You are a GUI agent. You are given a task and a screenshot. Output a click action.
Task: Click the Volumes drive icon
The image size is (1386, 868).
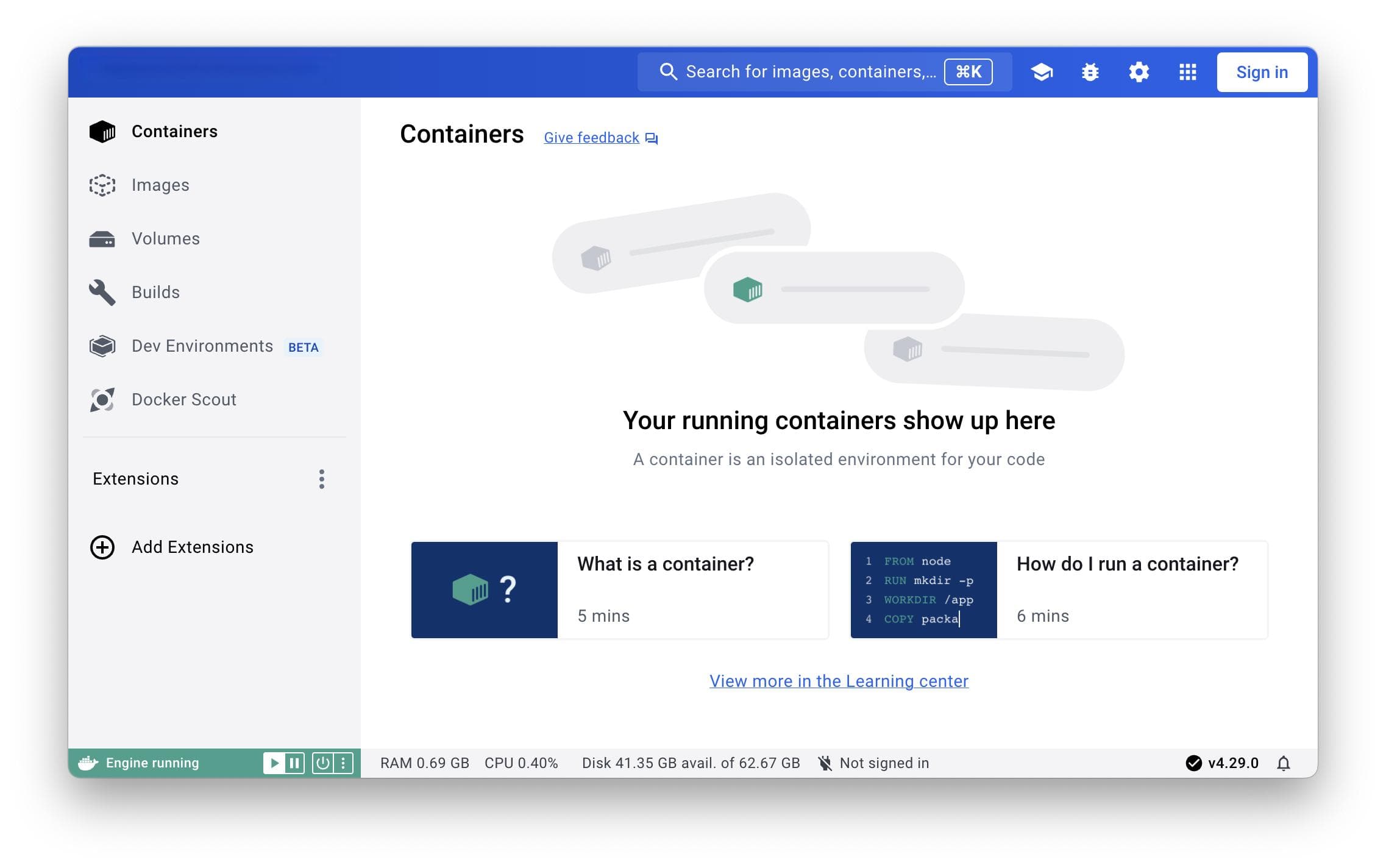102,239
